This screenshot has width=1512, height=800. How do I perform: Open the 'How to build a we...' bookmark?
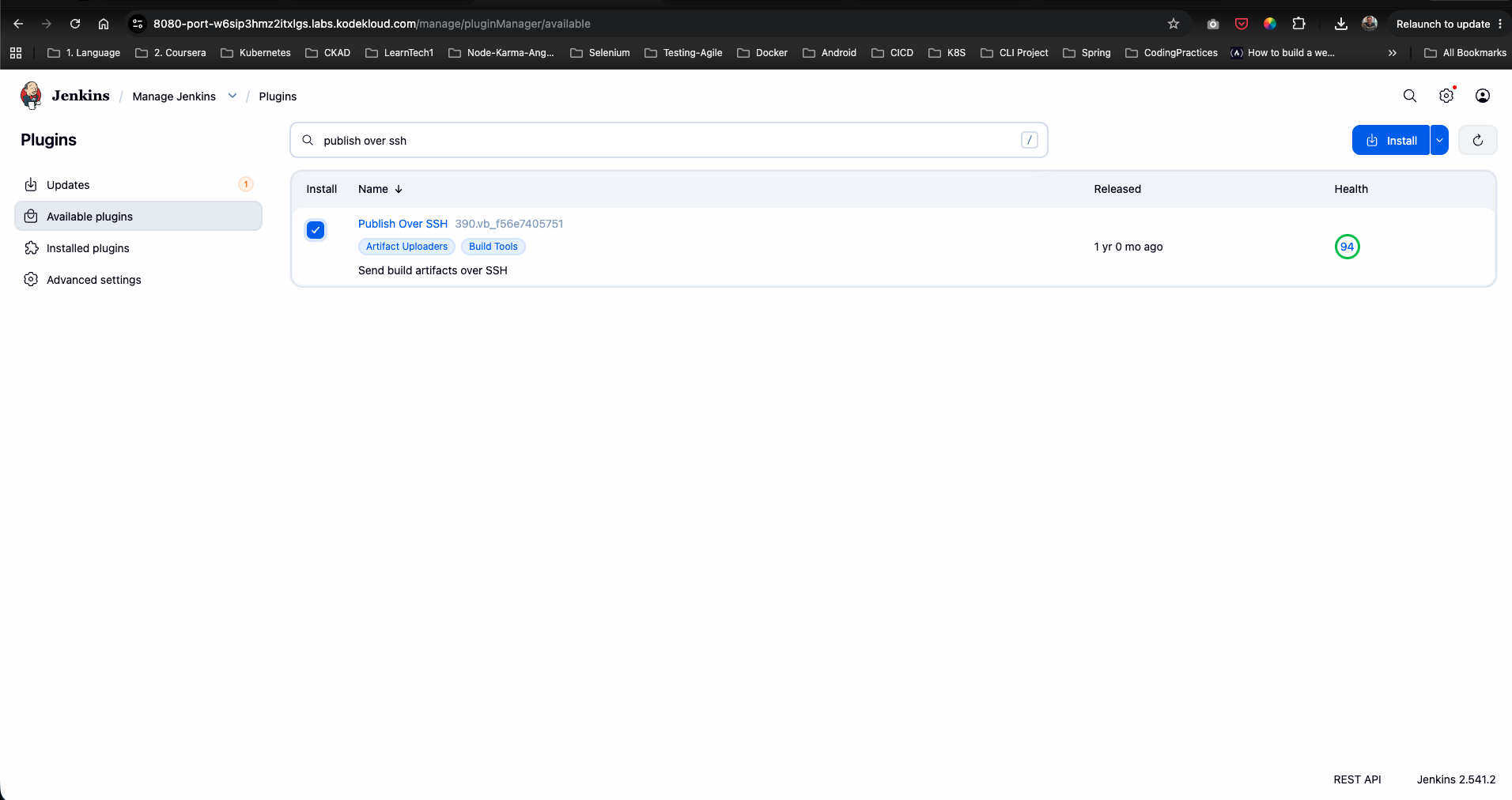point(1283,53)
